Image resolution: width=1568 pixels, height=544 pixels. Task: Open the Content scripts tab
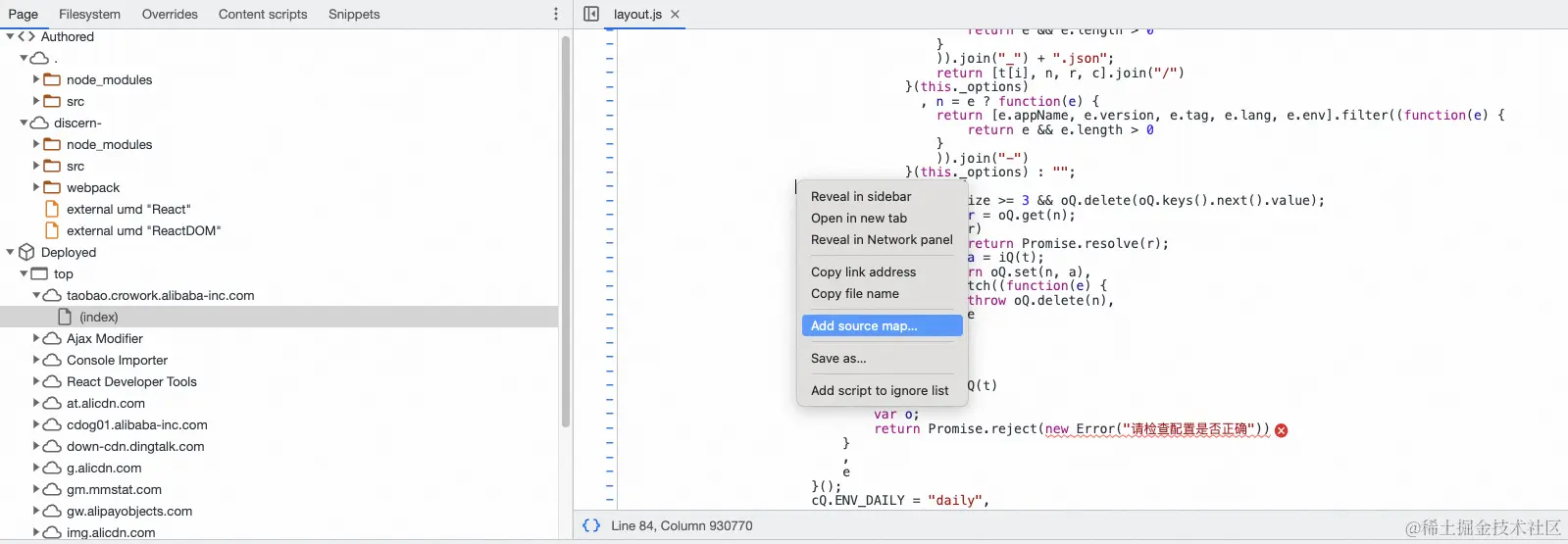point(263,14)
